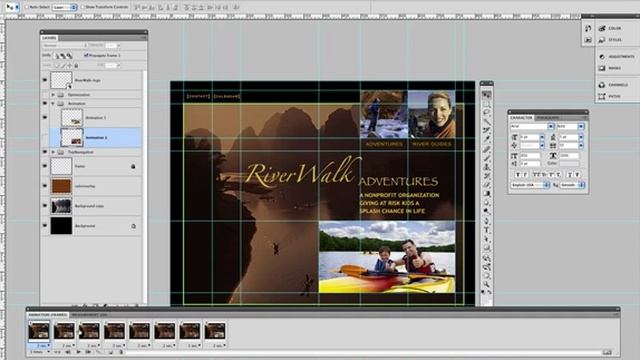Select first frame button in Animation panel
This screenshot has height=360, width=640.
[x=57, y=352]
